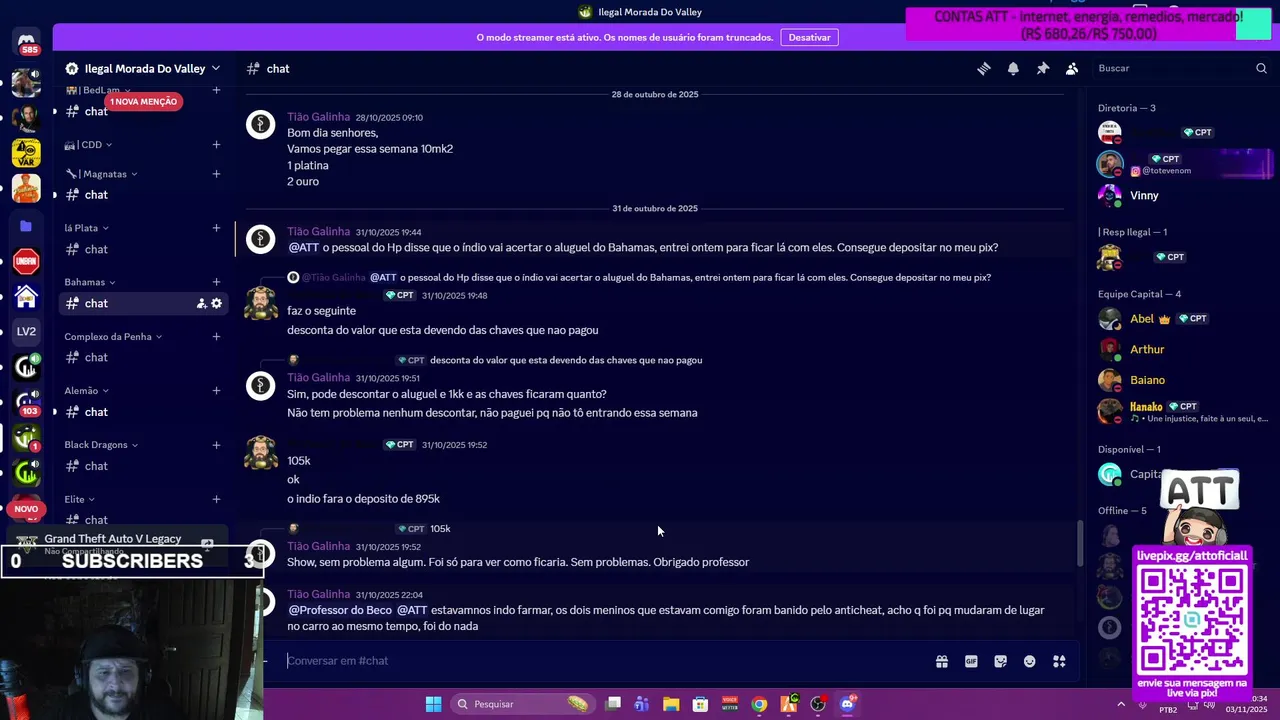Open the emoji picker
Screen dimensions: 1280x720
[x=1029, y=661]
